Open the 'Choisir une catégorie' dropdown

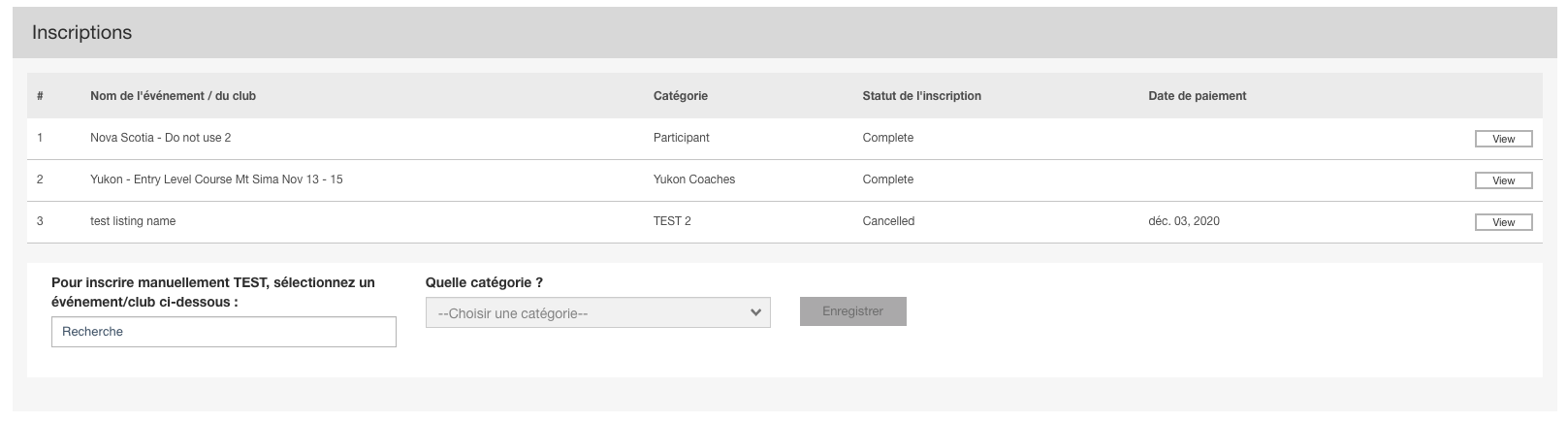[597, 313]
